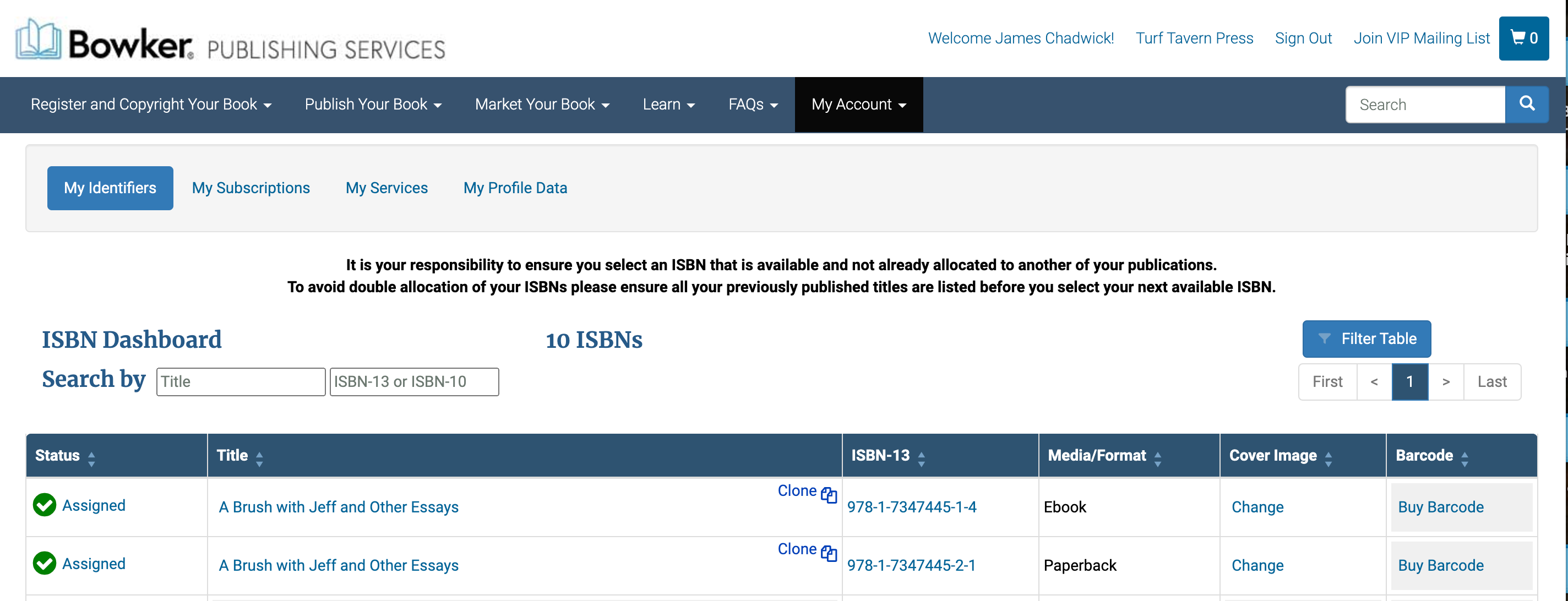Click clone icon for the Ebook row

(x=829, y=495)
